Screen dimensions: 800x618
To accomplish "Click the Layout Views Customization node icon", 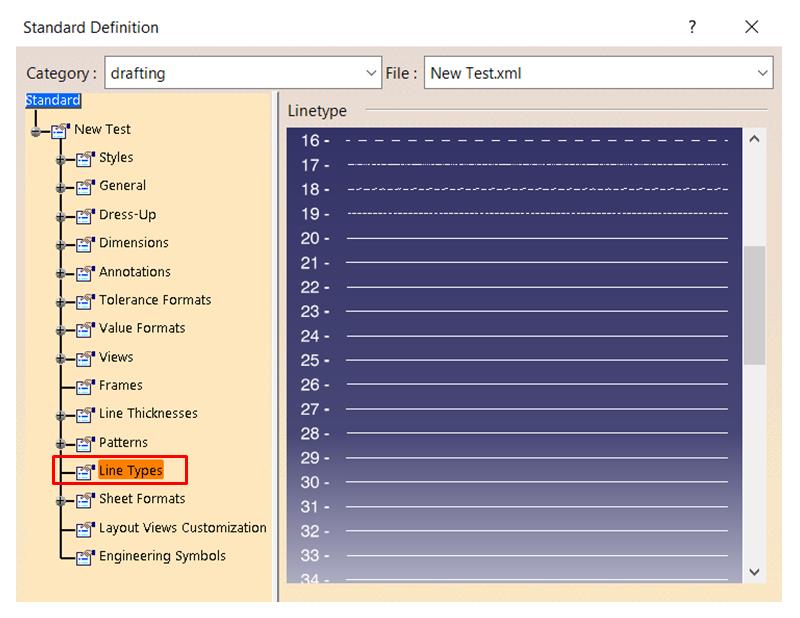I will tap(83, 527).
